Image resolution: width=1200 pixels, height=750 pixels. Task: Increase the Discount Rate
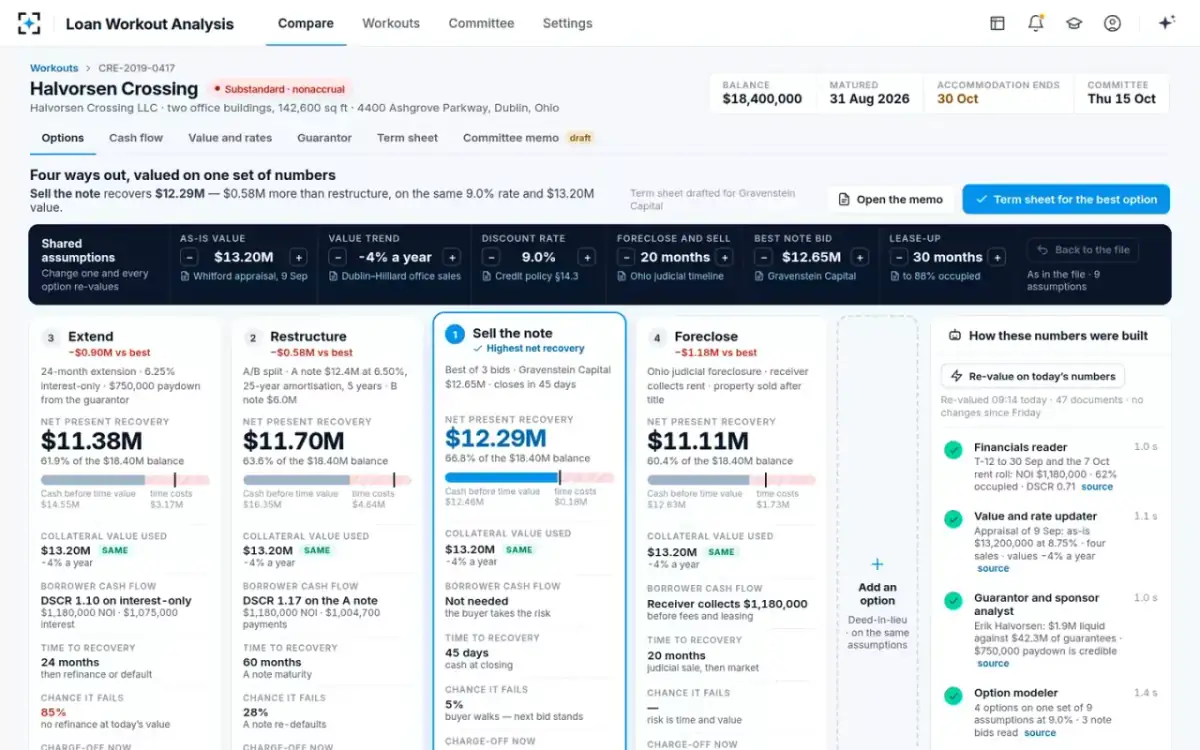[x=587, y=257]
